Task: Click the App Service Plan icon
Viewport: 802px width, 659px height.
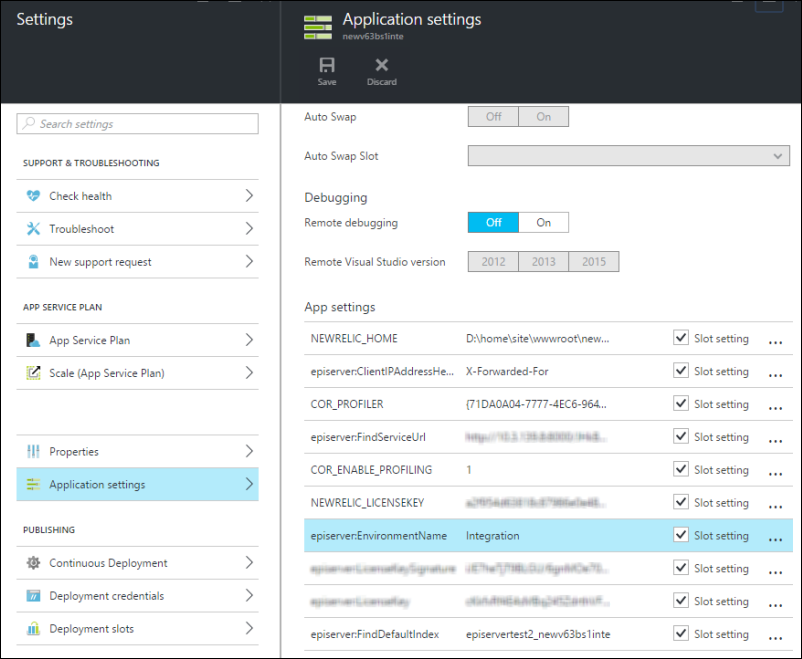Action: click(x=33, y=340)
